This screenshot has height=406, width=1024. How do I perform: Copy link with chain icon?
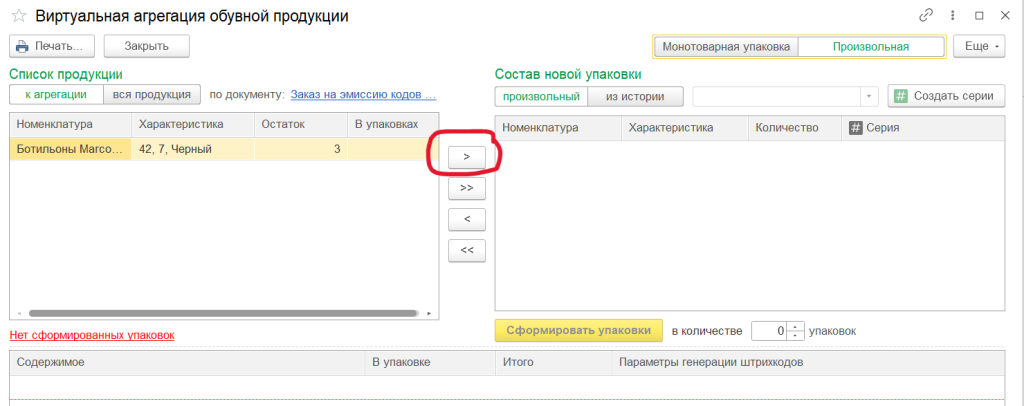coord(925,16)
